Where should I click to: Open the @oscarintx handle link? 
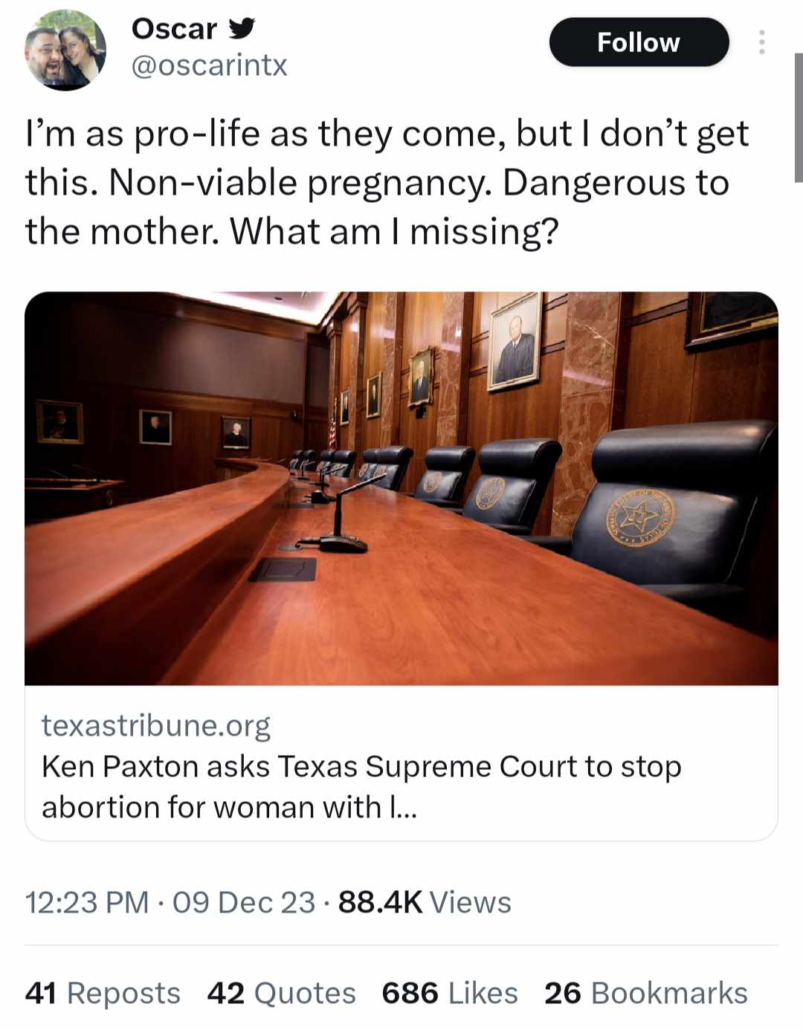click(x=210, y=66)
